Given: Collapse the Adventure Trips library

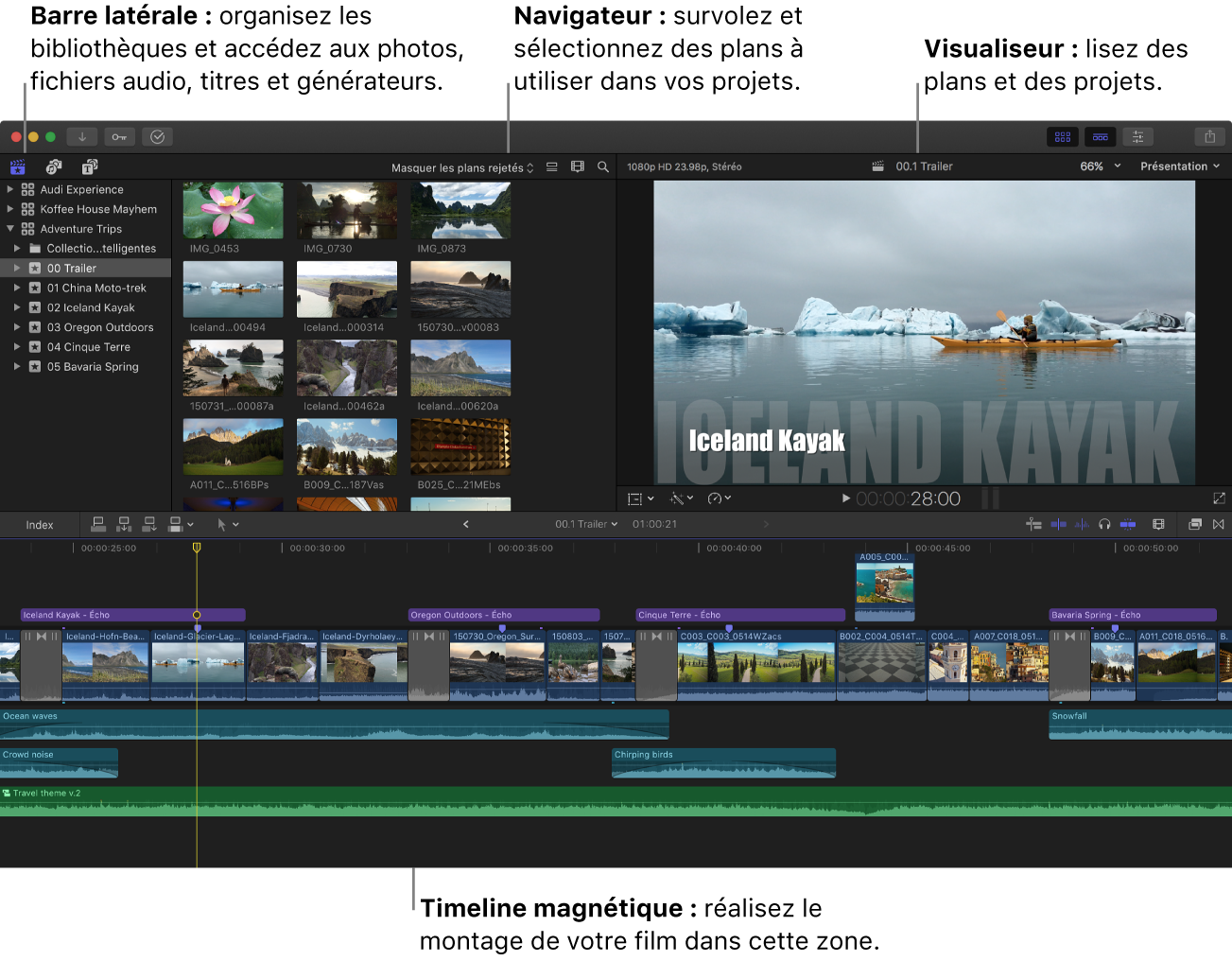Looking at the screenshot, I should 10,229.
